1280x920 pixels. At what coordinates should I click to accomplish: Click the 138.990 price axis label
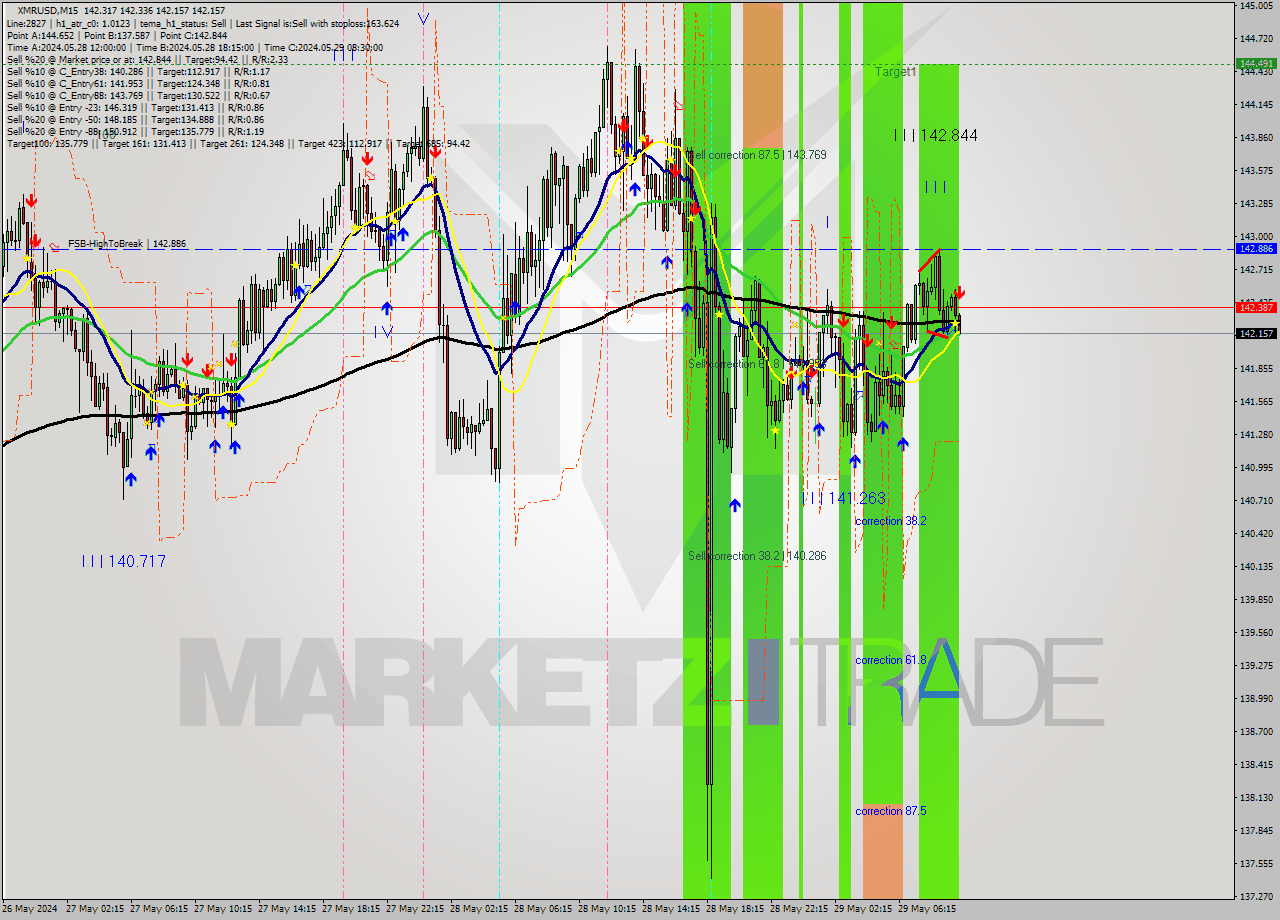click(x=1255, y=699)
